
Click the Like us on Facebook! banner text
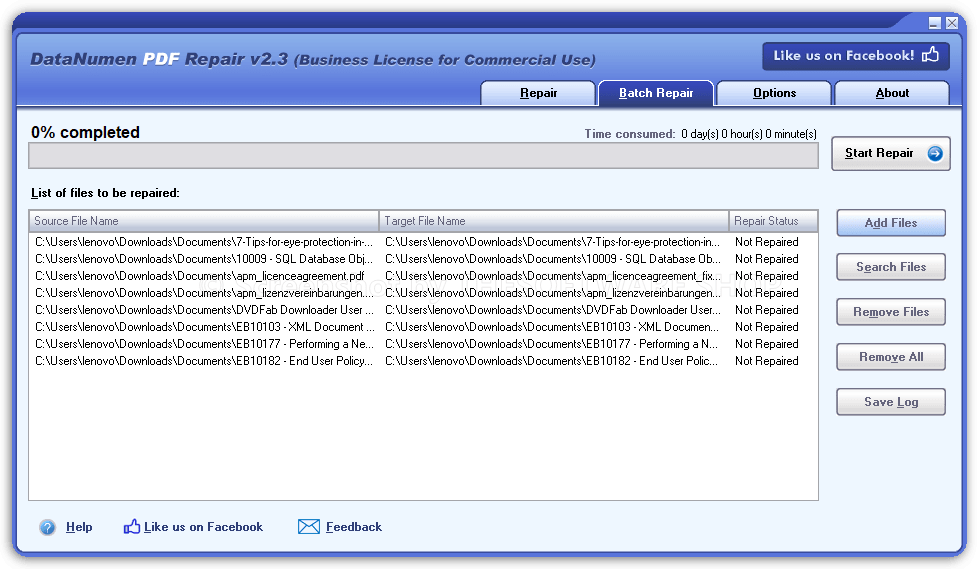pos(844,56)
